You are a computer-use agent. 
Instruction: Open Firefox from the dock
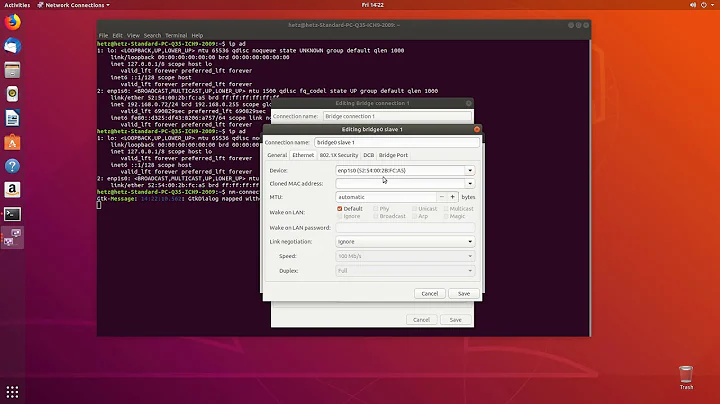tap(13, 22)
